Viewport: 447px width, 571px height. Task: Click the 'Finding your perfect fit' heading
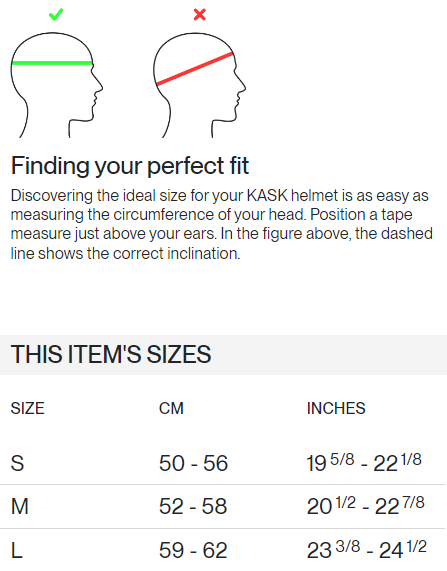click(x=130, y=166)
